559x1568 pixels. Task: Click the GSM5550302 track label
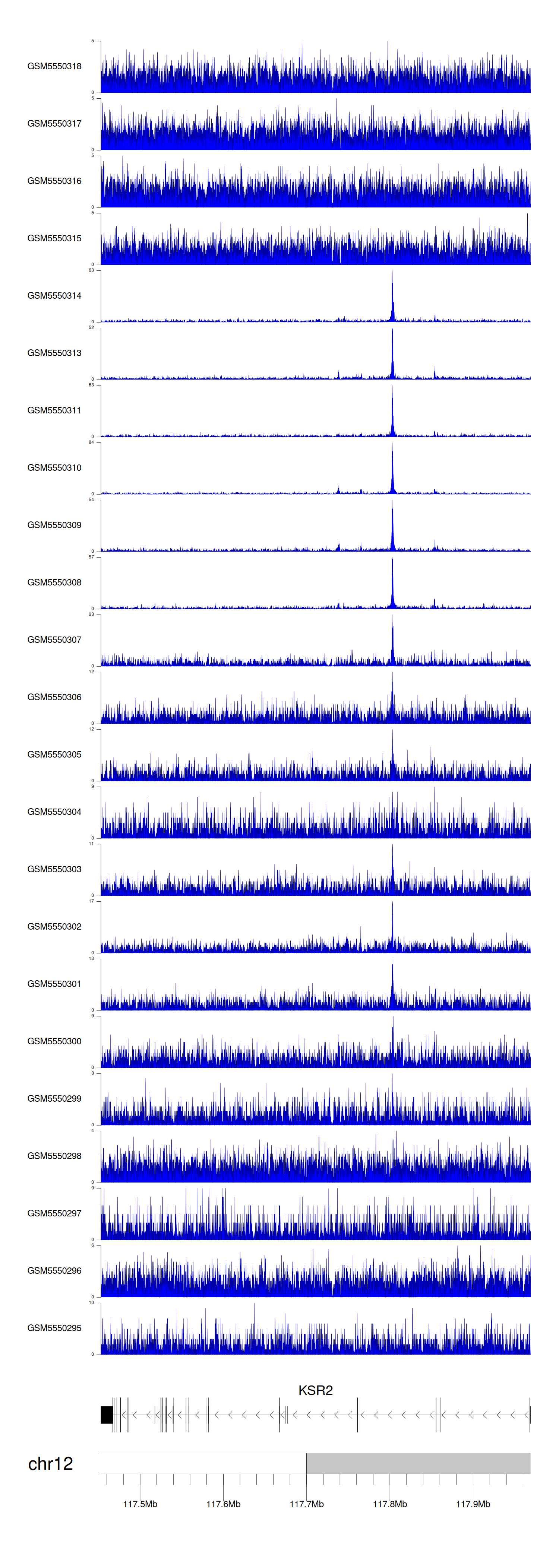pos(54,926)
